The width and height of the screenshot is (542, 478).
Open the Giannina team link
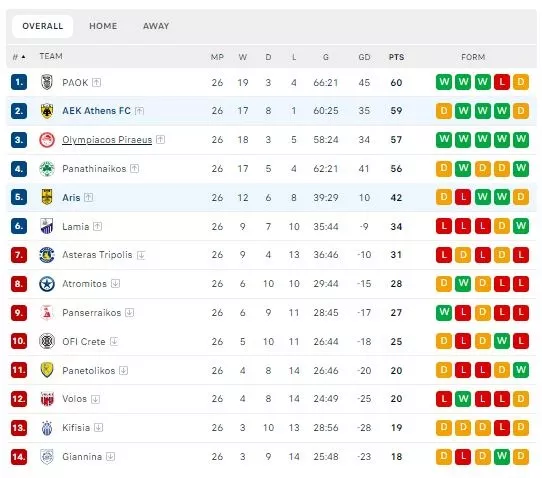click(x=82, y=457)
